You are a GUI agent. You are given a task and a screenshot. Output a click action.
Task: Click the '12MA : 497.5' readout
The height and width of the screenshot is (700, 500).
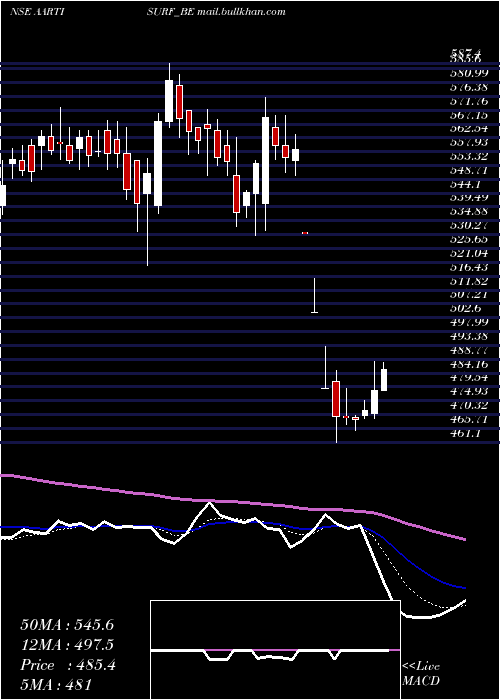[x=67, y=645]
